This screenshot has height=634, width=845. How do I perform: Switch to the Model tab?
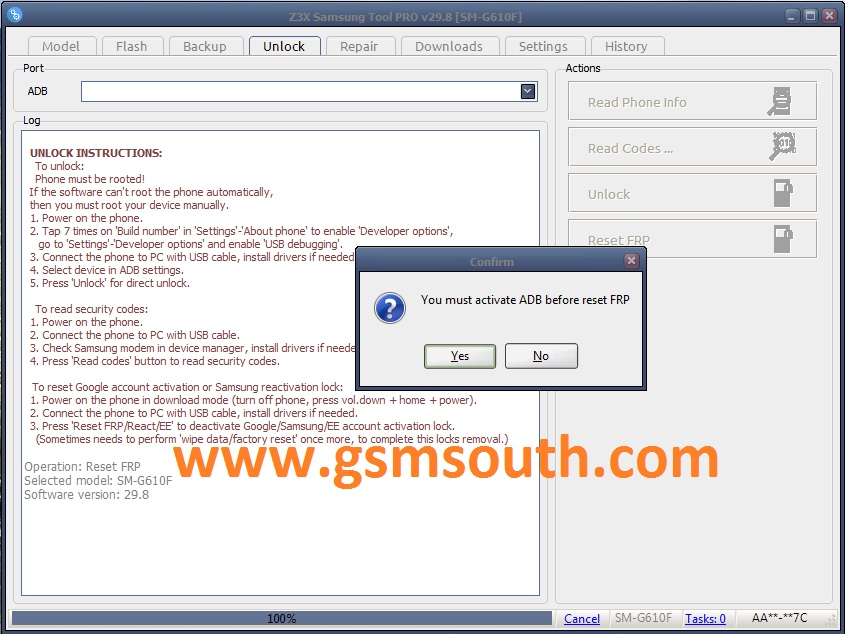[x=61, y=46]
